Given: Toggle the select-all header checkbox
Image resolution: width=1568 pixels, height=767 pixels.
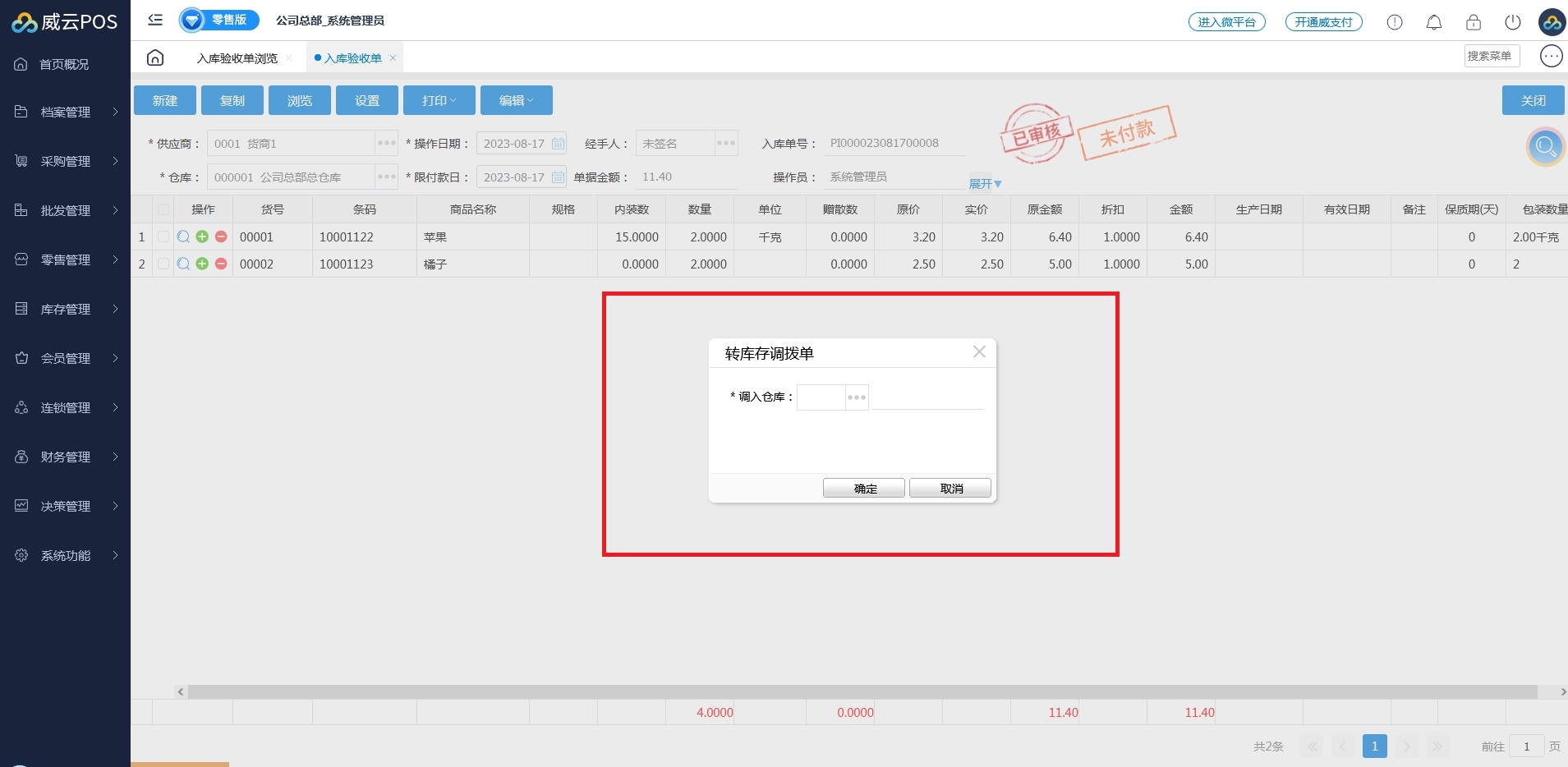Looking at the screenshot, I should (163, 209).
